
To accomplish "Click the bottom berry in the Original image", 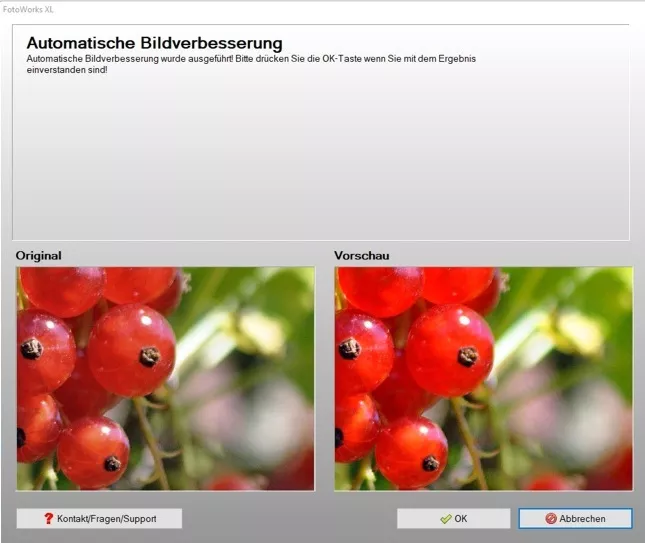I will click(x=92, y=452).
